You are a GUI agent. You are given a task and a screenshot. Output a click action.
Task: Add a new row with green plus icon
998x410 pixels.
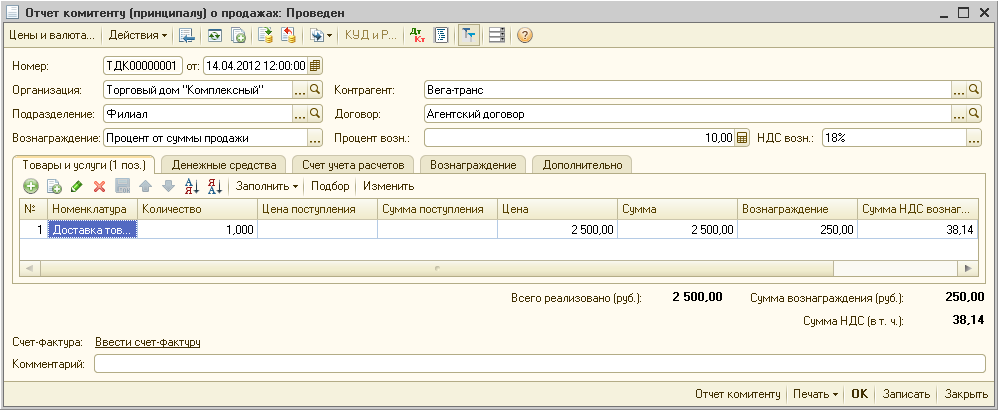point(31,187)
